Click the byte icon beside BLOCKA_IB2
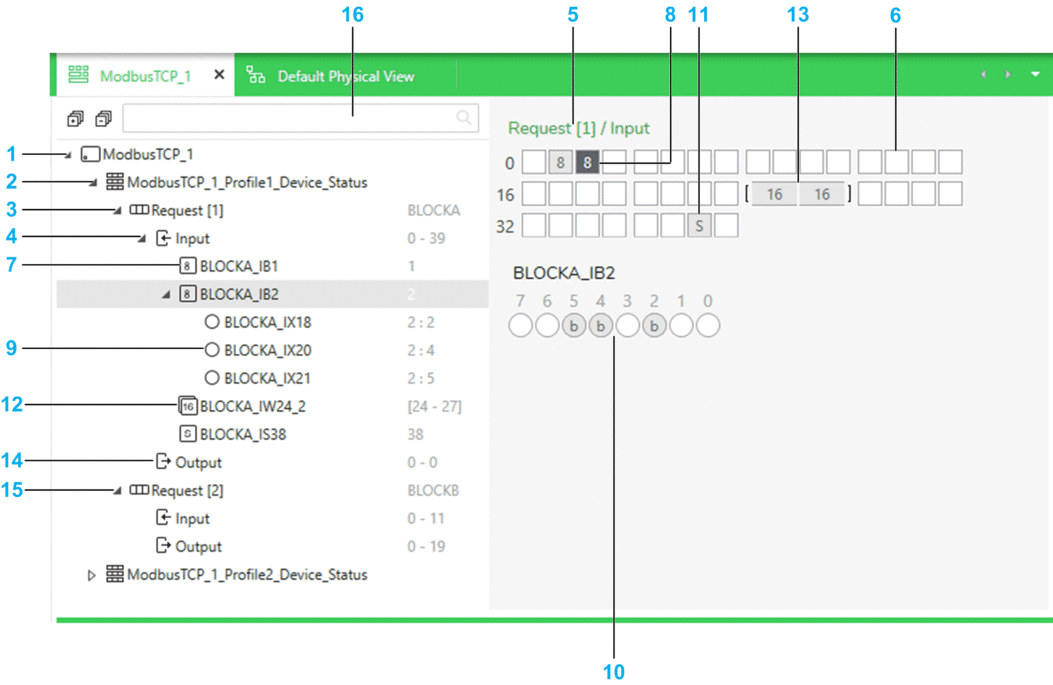Image resolution: width=1053 pixels, height=685 pixels. click(x=187, y=294)
